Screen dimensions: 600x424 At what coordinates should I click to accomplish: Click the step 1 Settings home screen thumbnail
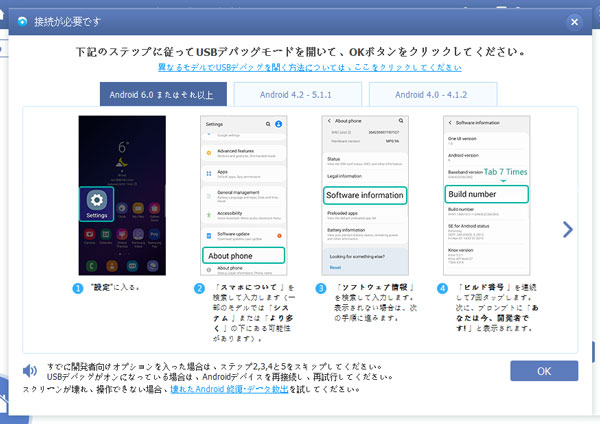[x=122, y=196]
